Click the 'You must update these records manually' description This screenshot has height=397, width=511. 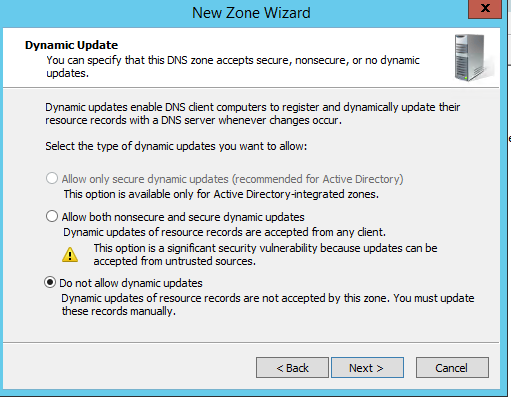pos(268,304)
